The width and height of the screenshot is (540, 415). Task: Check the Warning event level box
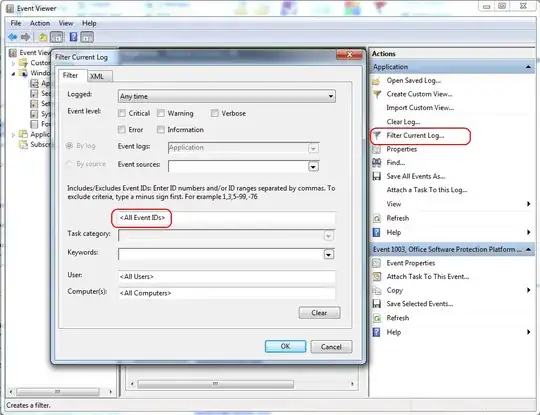click(x=161, y=113)
